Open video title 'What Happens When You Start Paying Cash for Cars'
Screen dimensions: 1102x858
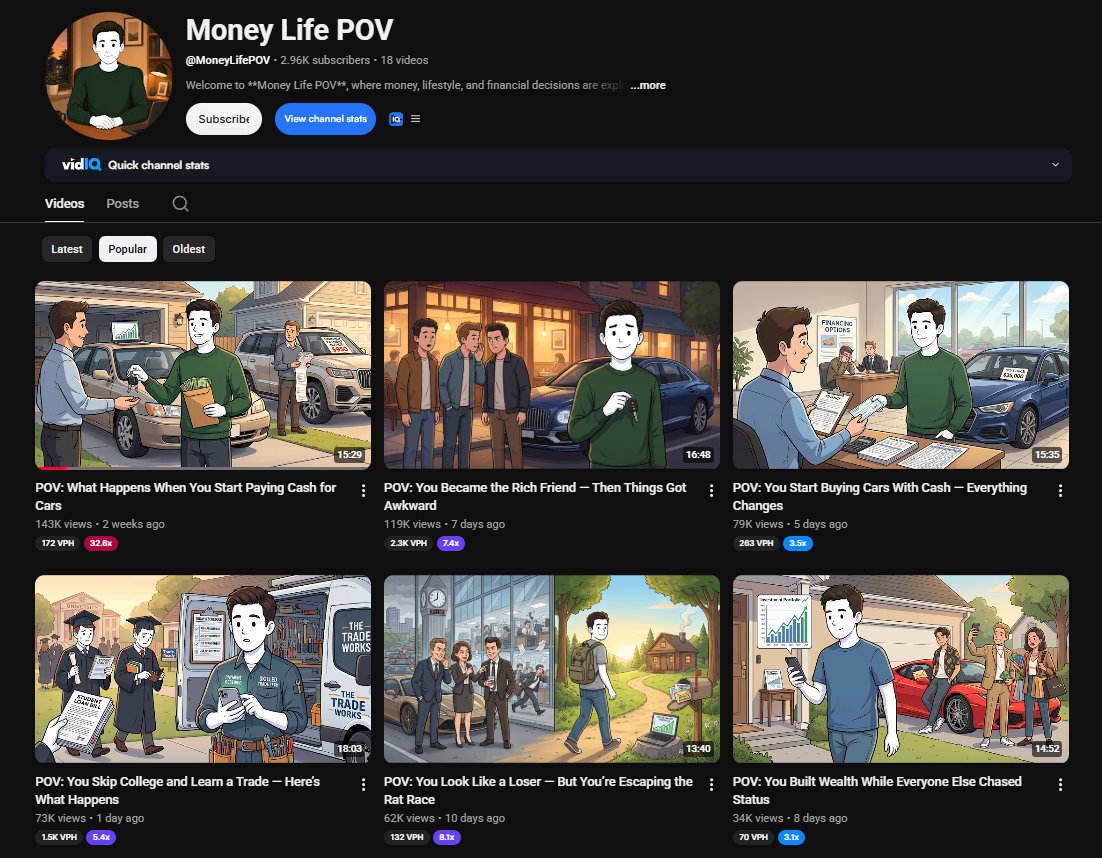(186, 496)
